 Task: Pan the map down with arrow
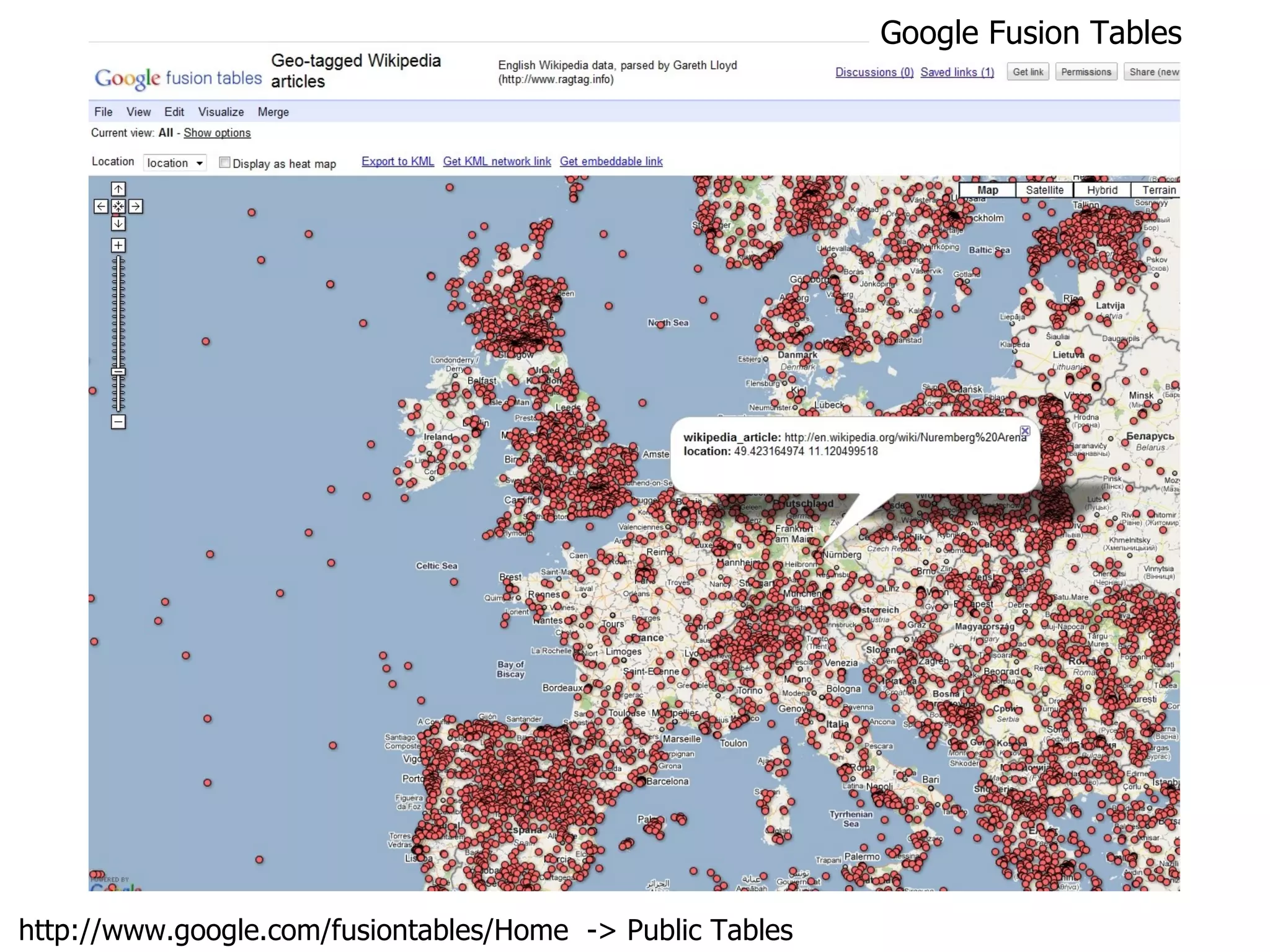[x=118, y=224]
